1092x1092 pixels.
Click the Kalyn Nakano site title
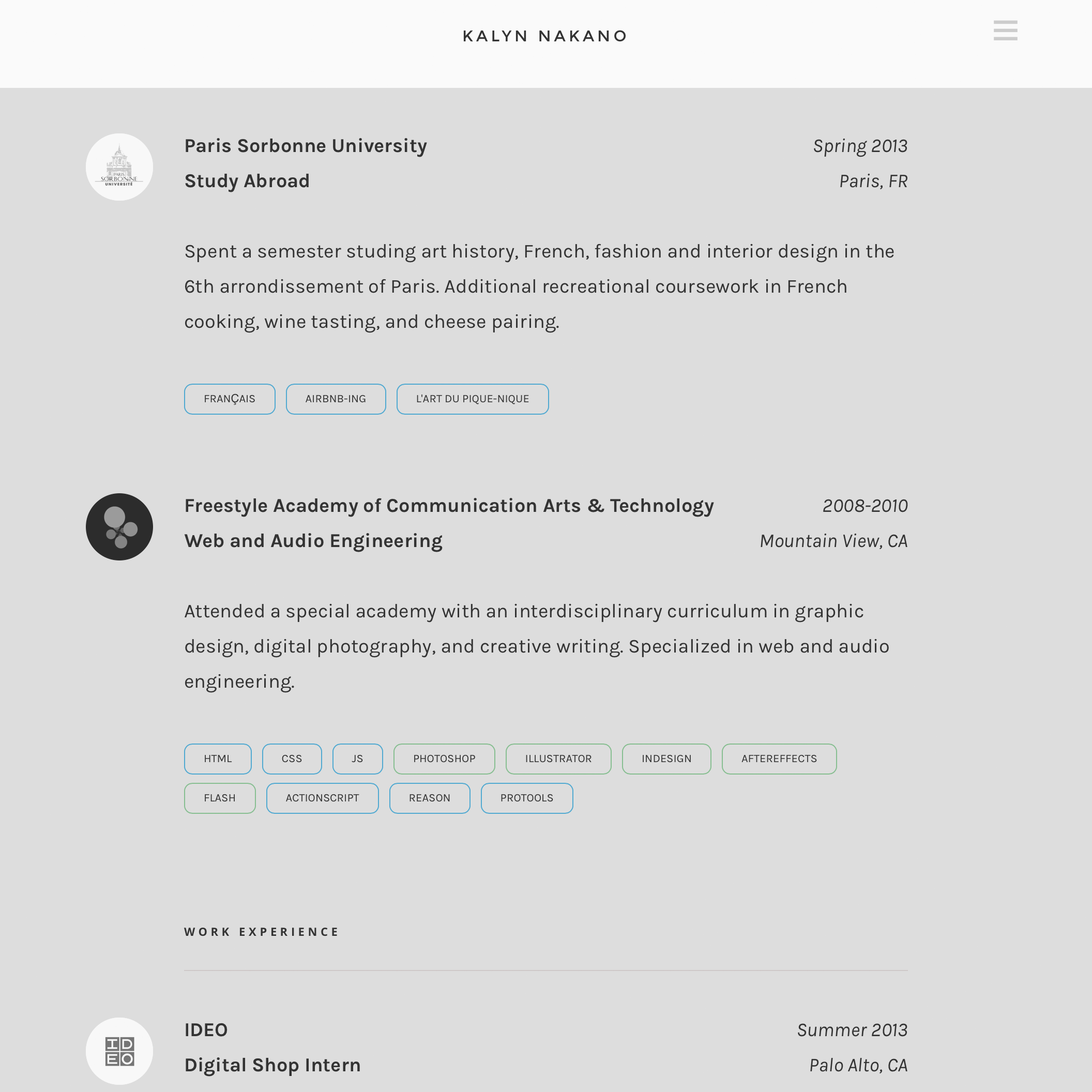[x=545, y=36]
